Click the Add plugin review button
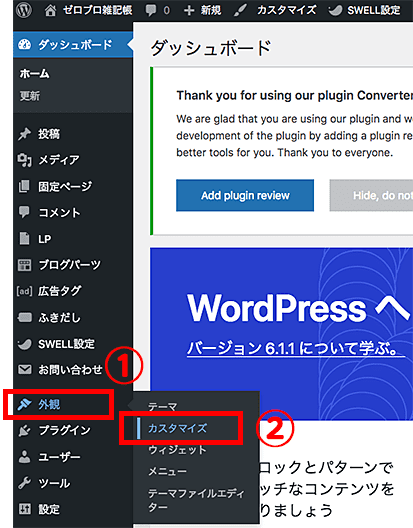 (x=245, y=195)
